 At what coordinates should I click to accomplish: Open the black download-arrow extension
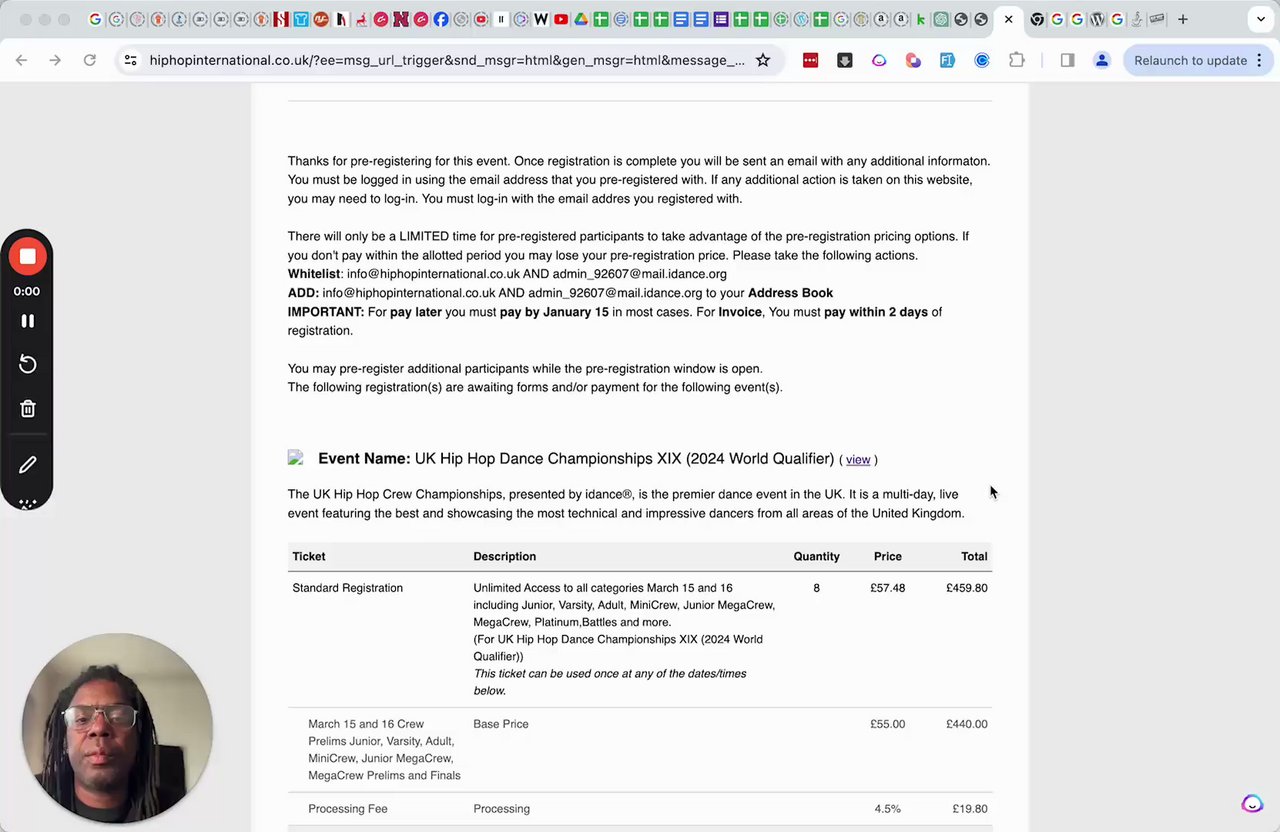(845, 60)
